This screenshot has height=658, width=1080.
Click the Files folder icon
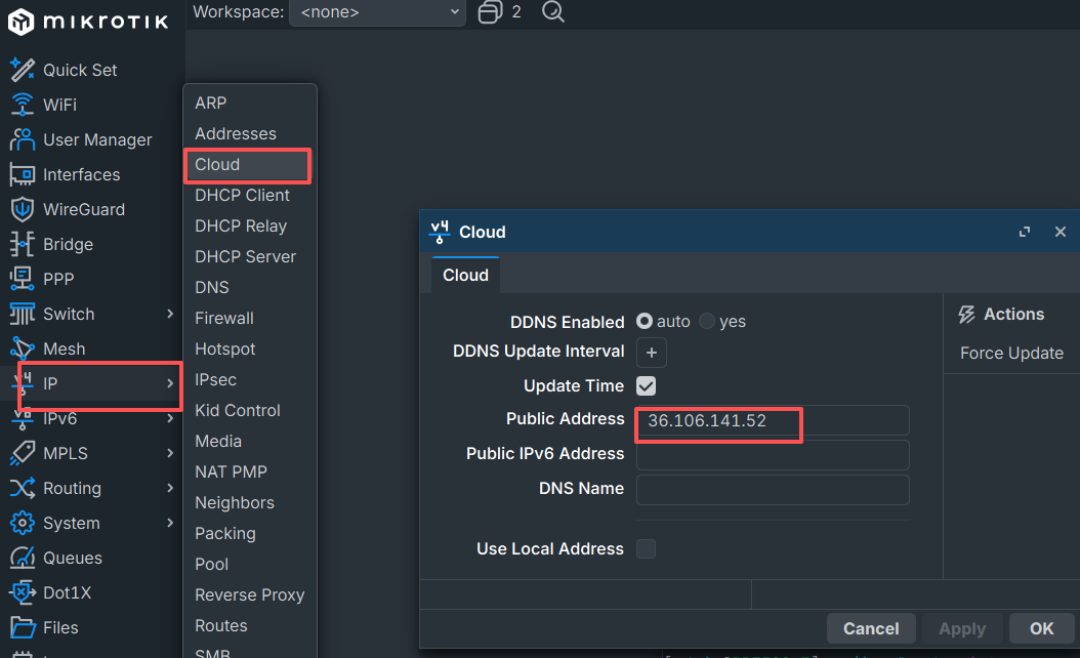22,628
